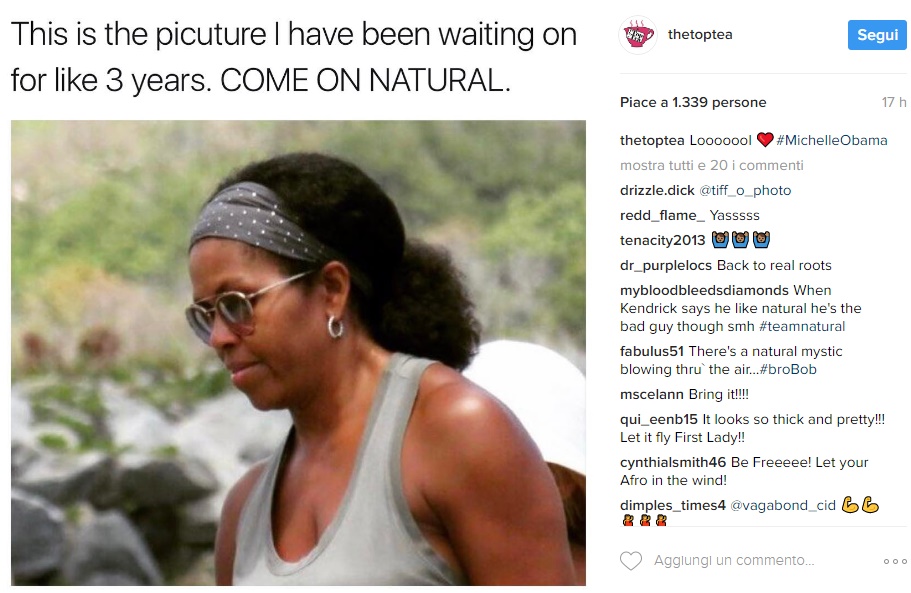Screen dimensions: 911x593
Task: Open dr_purplelocs profile link
Action: point(666,265)
